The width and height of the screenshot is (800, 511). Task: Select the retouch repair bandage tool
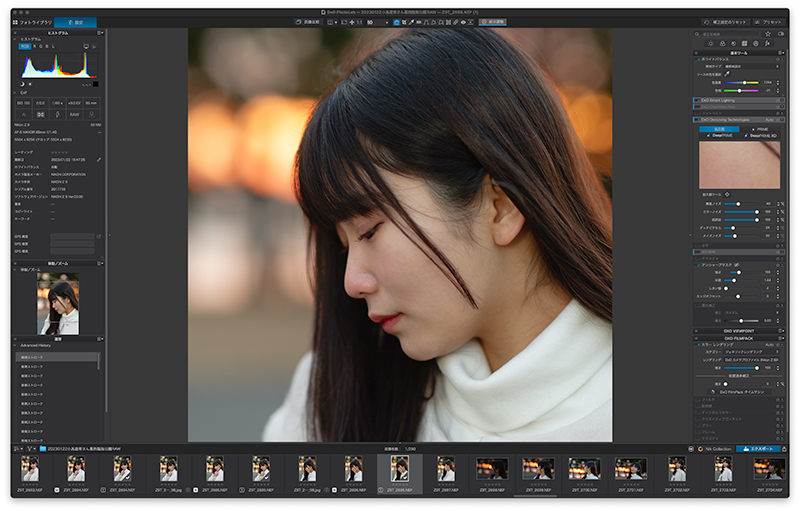[456, 22]
